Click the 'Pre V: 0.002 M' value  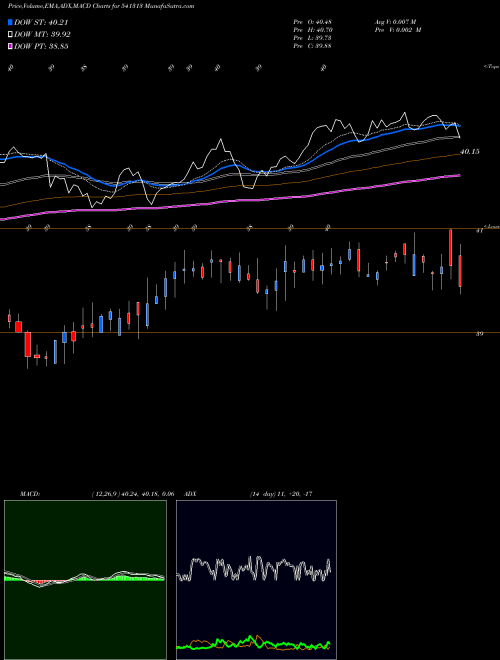tap(397, 29)
